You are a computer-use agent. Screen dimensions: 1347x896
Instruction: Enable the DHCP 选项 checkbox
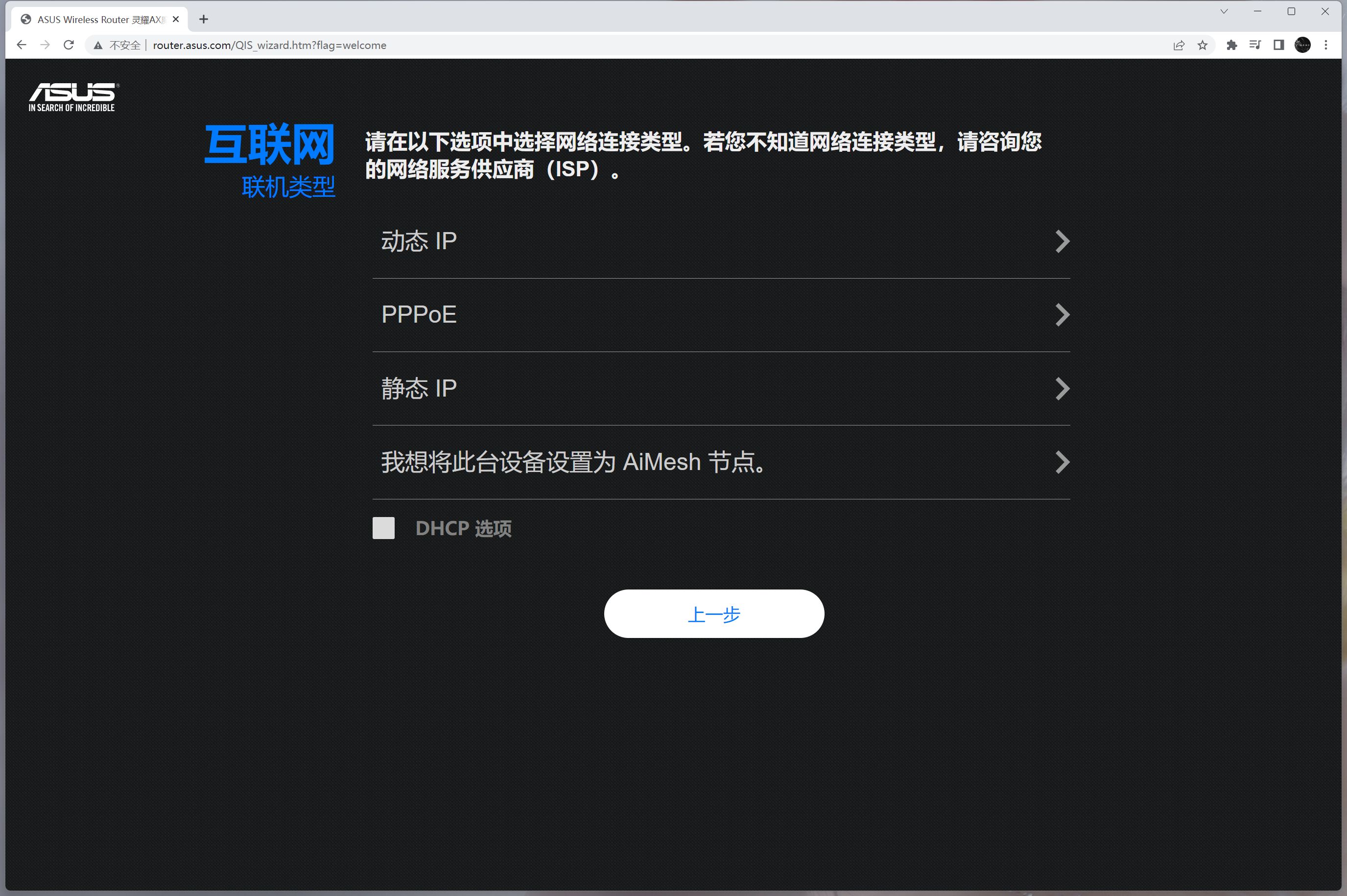(x=383, y=528)
